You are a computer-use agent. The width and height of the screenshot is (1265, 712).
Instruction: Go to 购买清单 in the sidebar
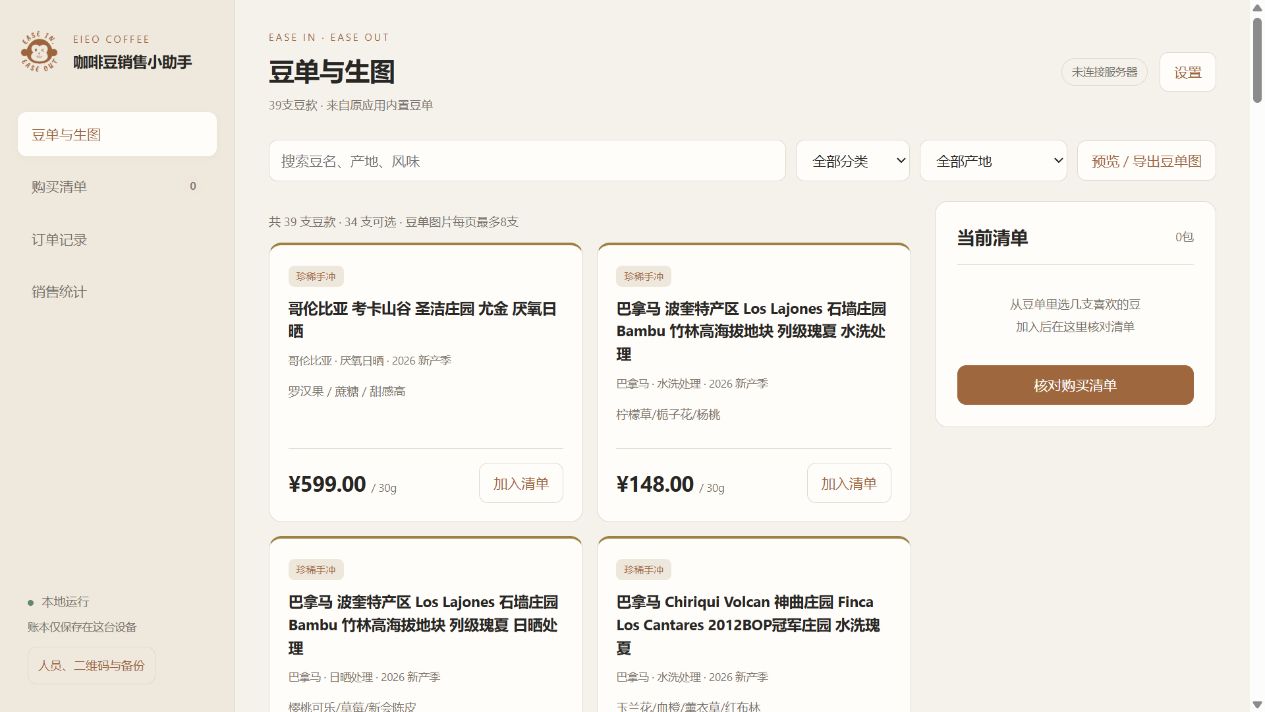point(117,186)
